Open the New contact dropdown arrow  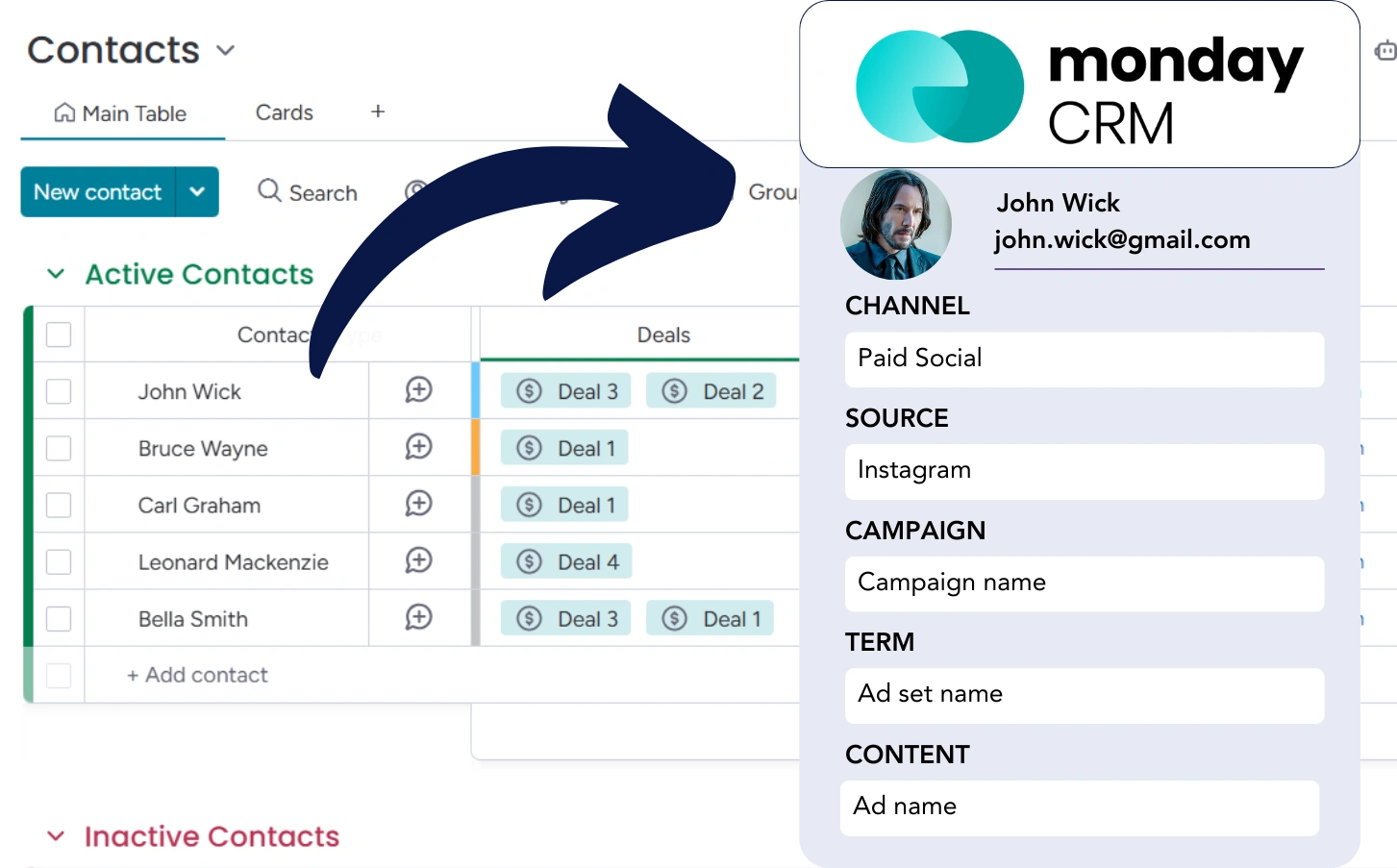click(197, 191)
